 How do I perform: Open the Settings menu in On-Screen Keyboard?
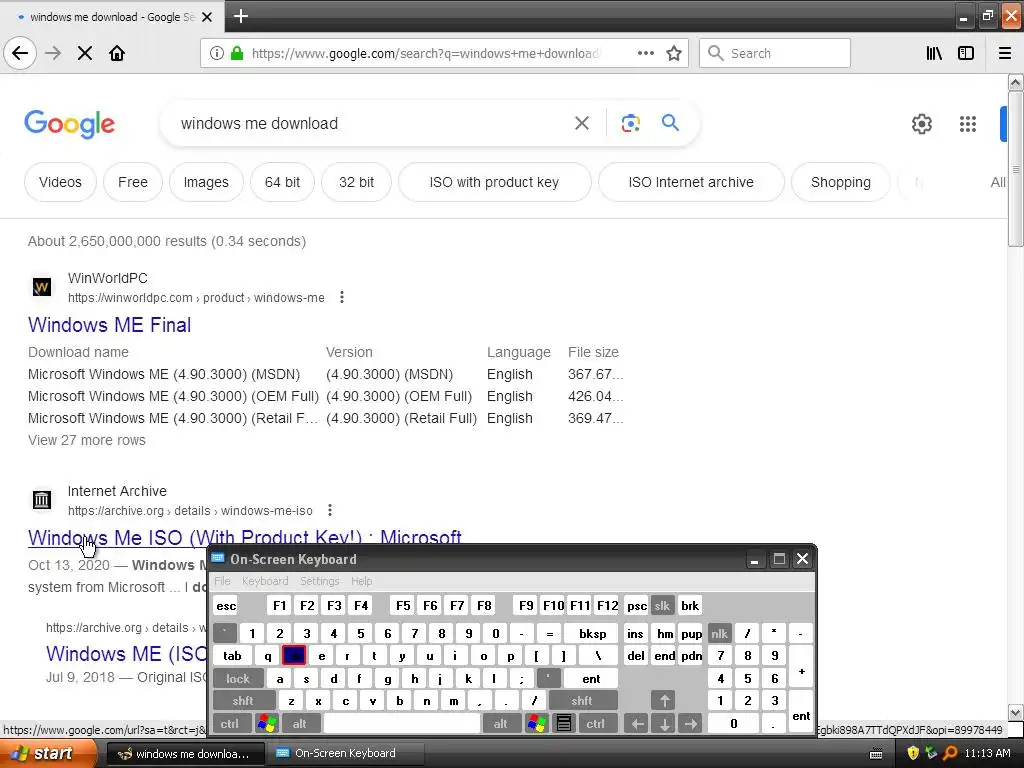(x=320, y=581)
